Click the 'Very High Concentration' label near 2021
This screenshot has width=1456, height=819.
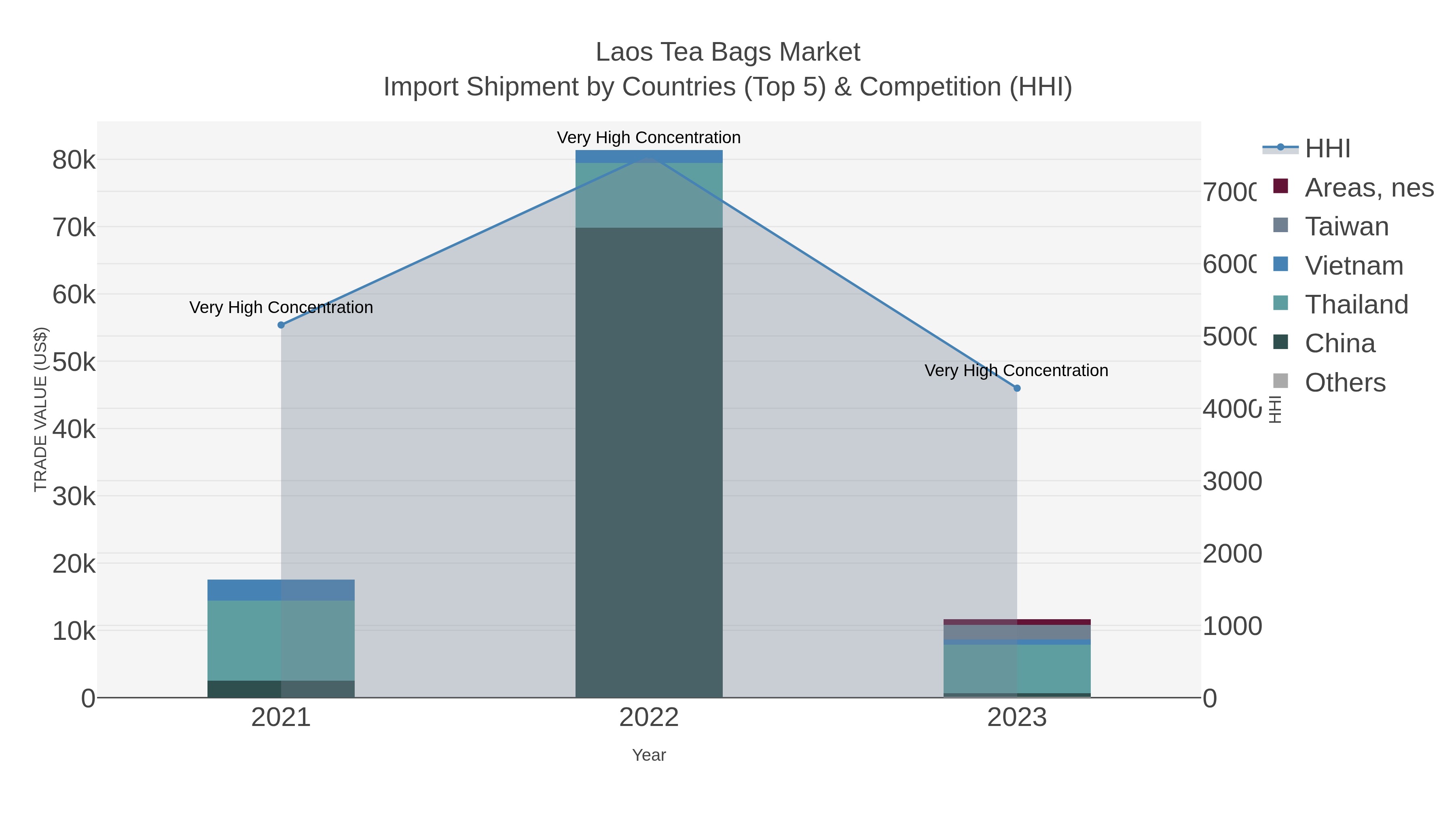tap(281, 307)
